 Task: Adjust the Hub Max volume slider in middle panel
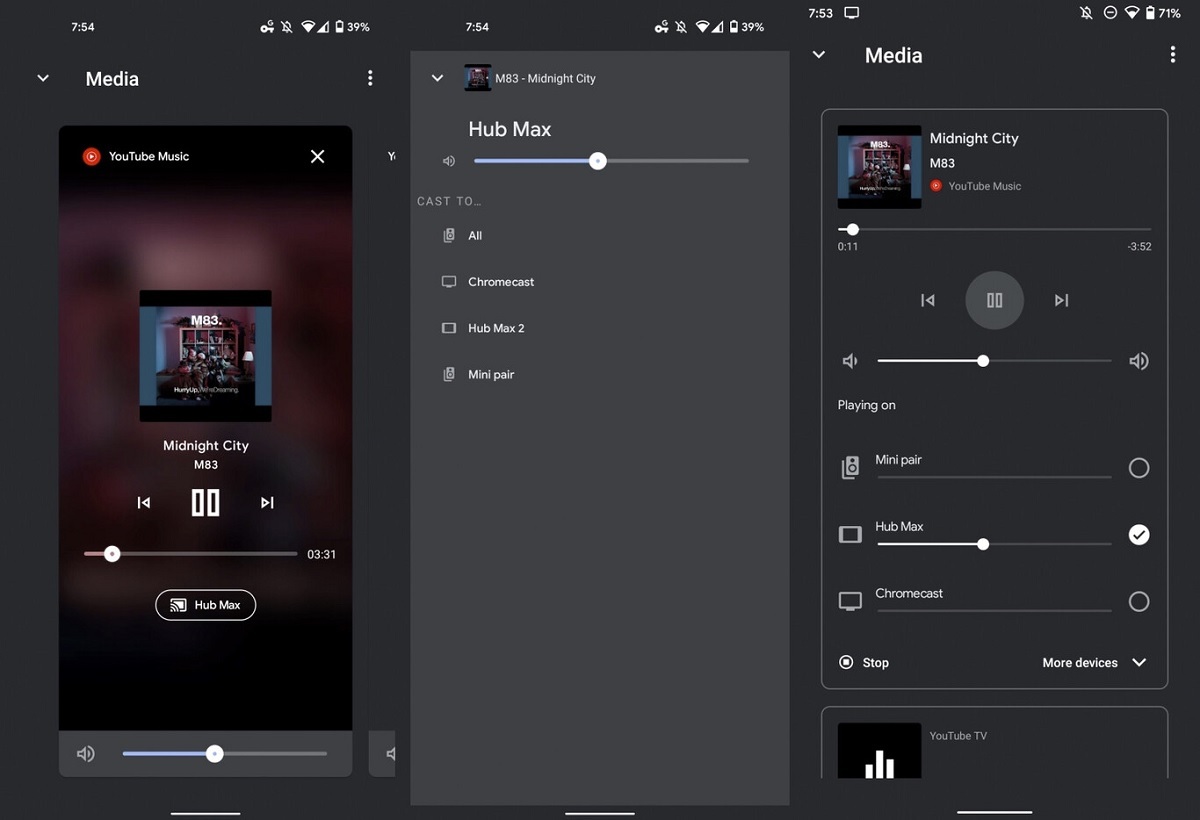click(x=611, y=161)
